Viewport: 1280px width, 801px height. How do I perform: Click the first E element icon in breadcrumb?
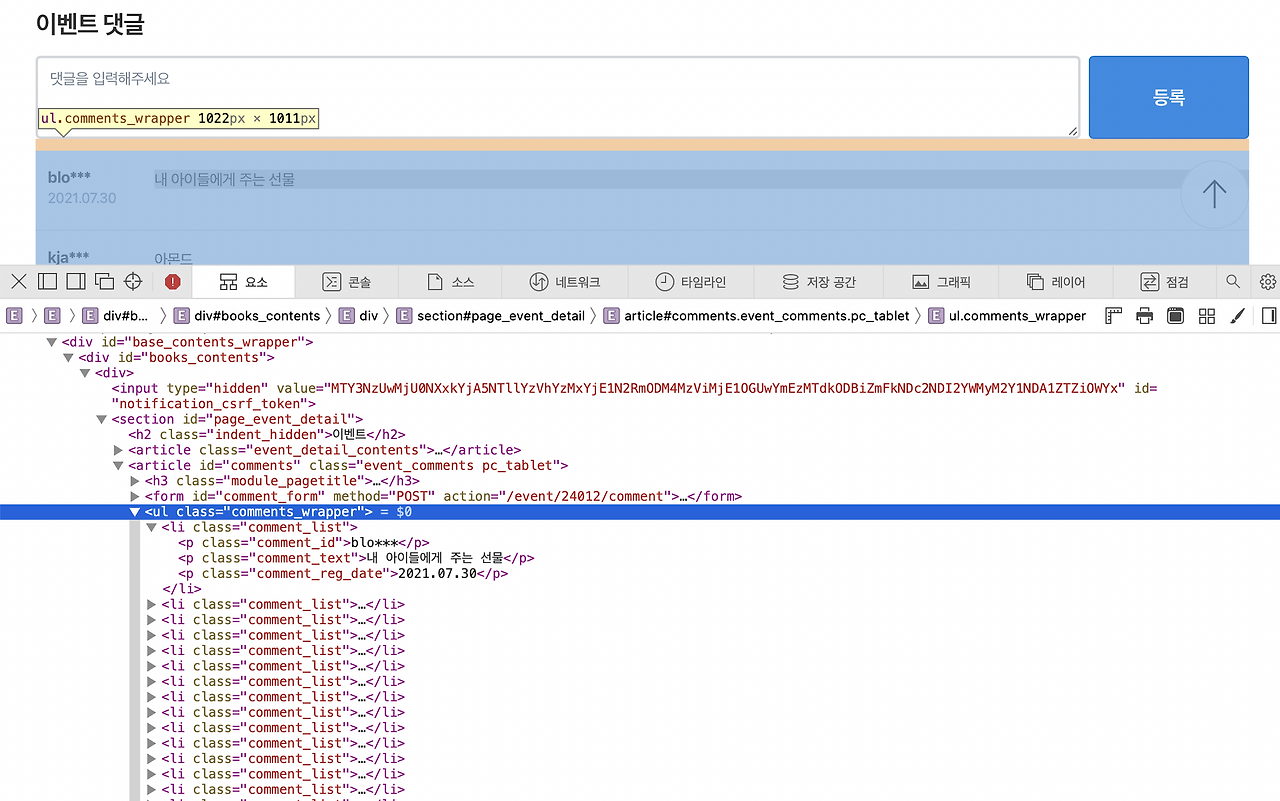[14, 316]
